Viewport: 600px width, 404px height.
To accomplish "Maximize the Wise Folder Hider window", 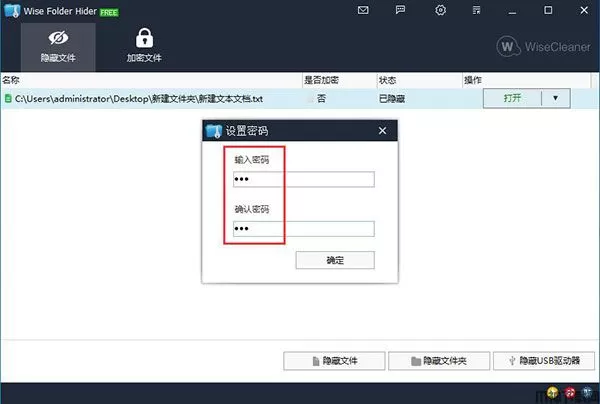I will coord(548,10).
